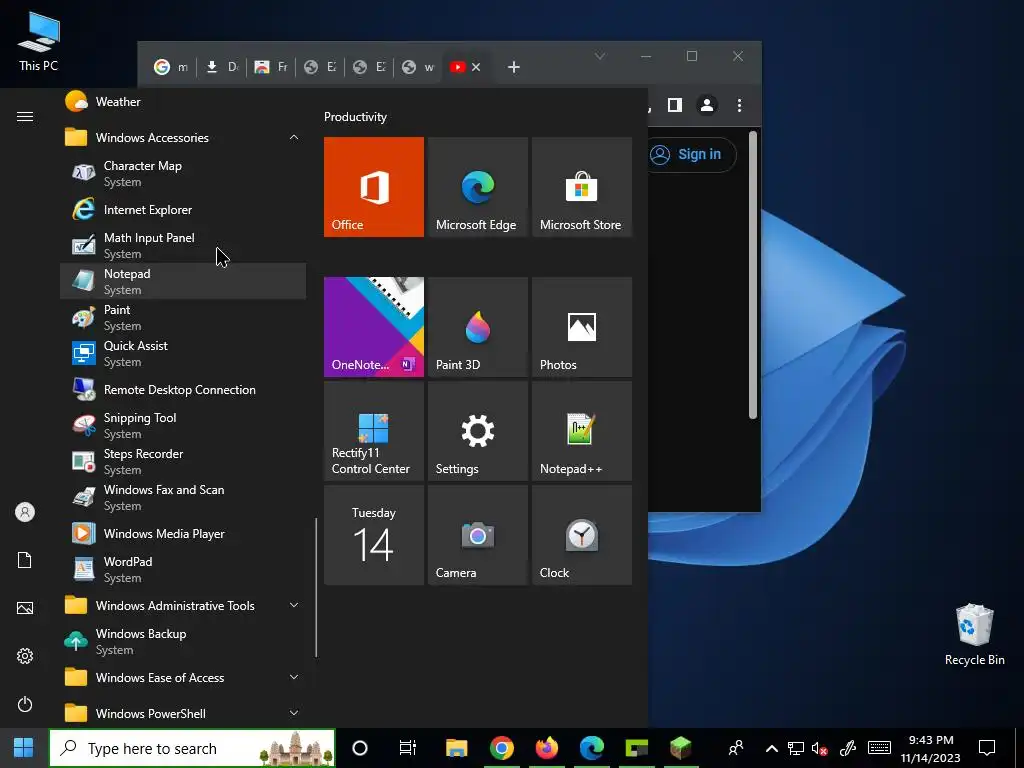Image resolution: width=1024 pixels, height=768 pixels.
Task: Open Rectify11 Control Center tile
Action: click(374, 431)
